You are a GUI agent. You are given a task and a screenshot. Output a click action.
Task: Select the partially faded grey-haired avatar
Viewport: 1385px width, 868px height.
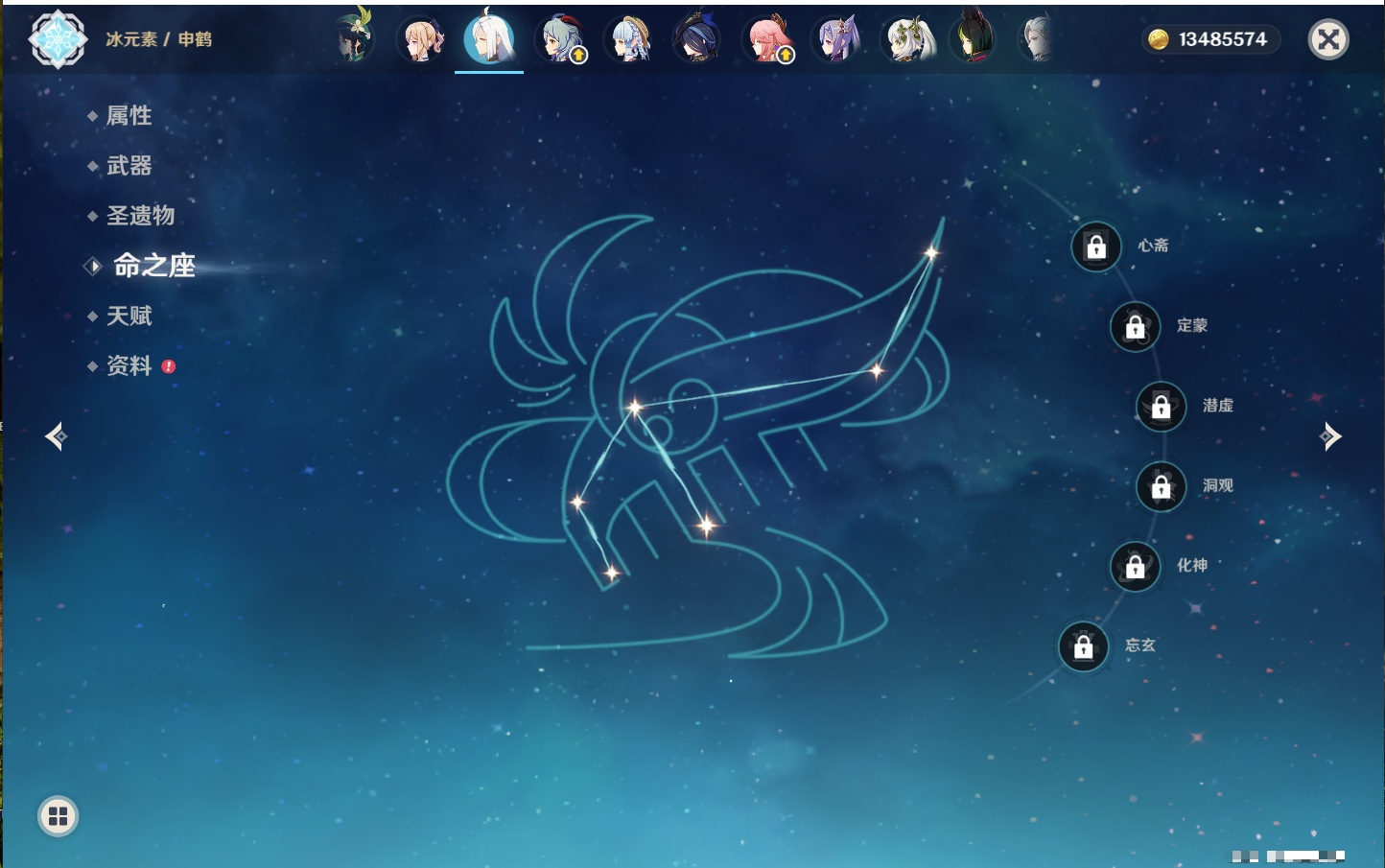[x=1038, y=39]
